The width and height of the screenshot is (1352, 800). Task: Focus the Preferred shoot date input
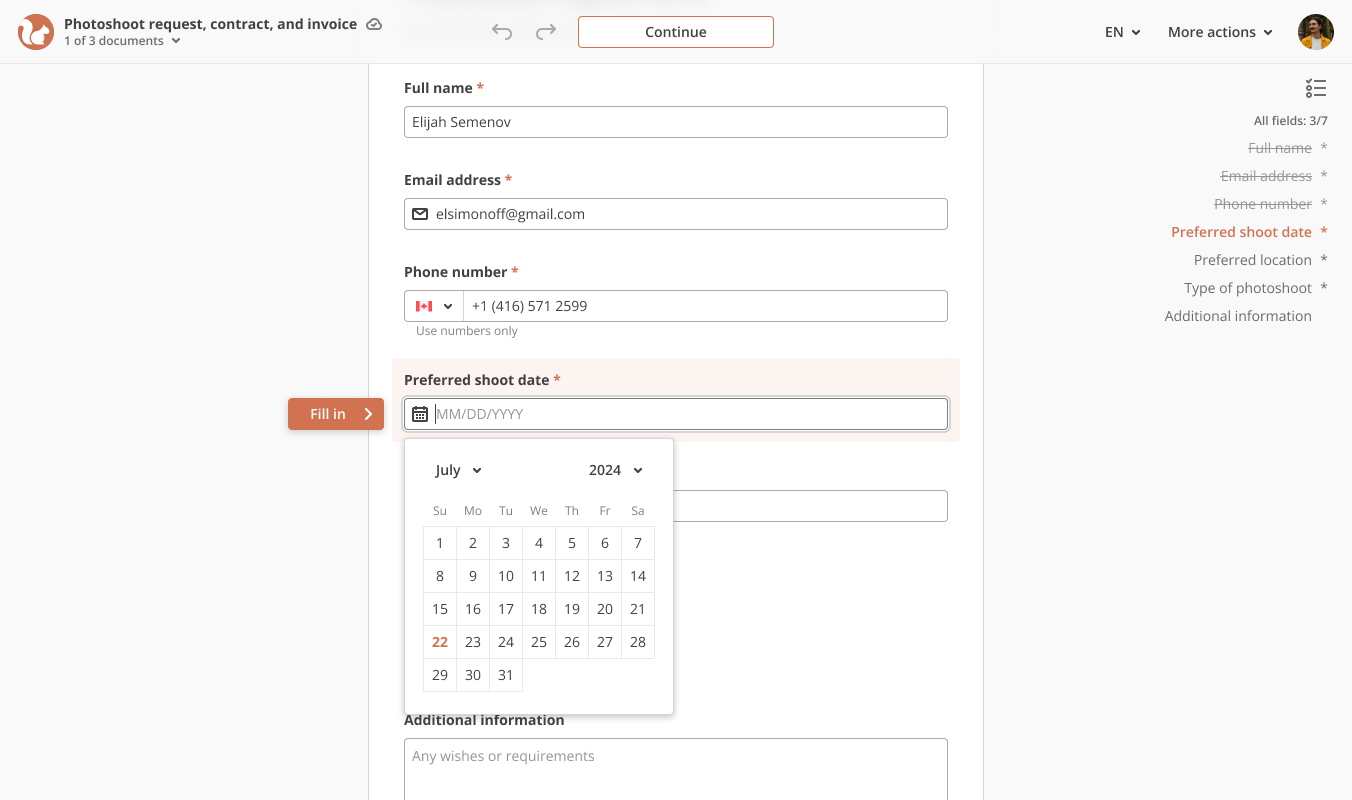(x=676, y=414)
